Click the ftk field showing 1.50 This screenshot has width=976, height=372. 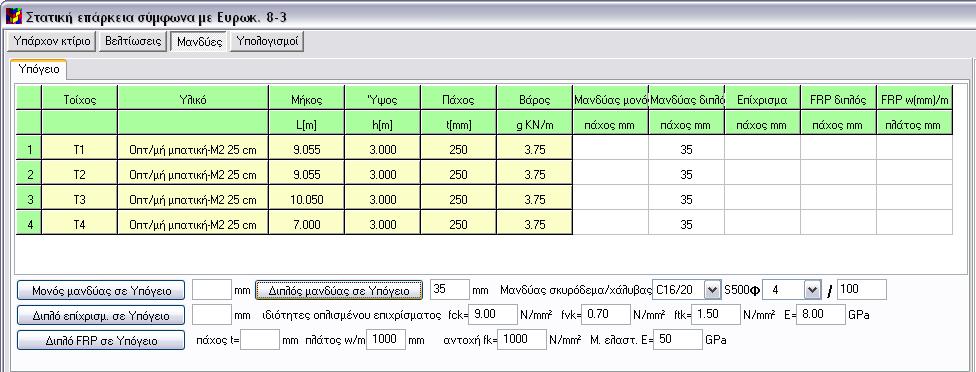(715, 315)
